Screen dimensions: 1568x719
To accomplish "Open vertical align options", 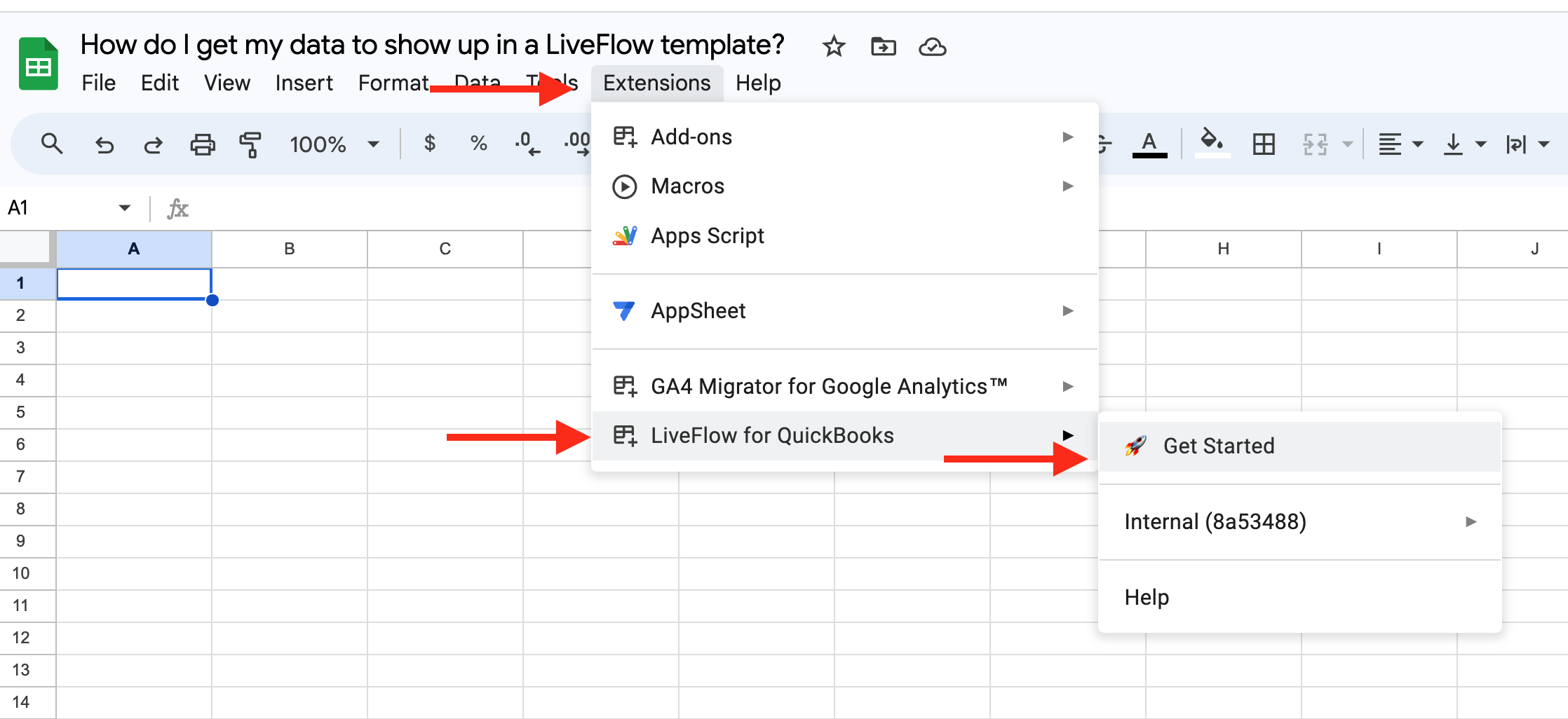I will coord(1465,144).
